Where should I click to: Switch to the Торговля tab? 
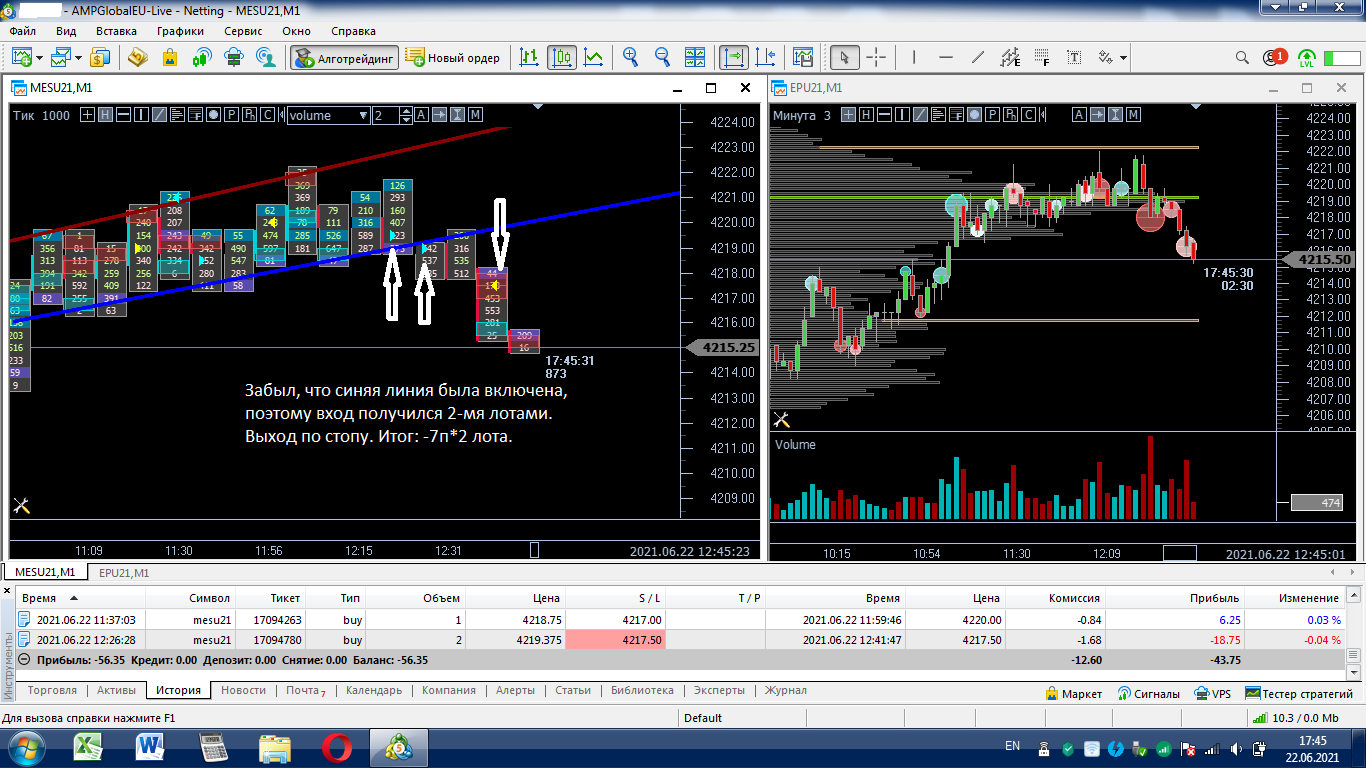[x=52, y=690]
